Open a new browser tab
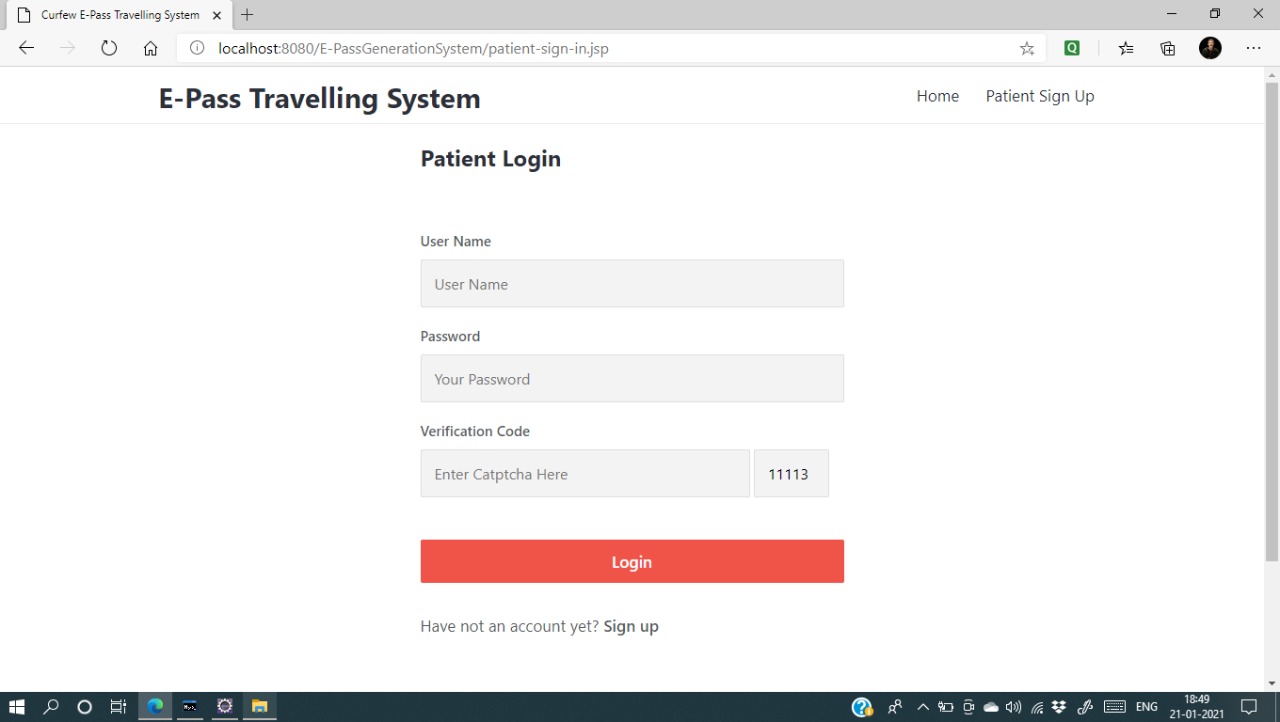The height and width of the screenshot is (722, 1280). 247,15
